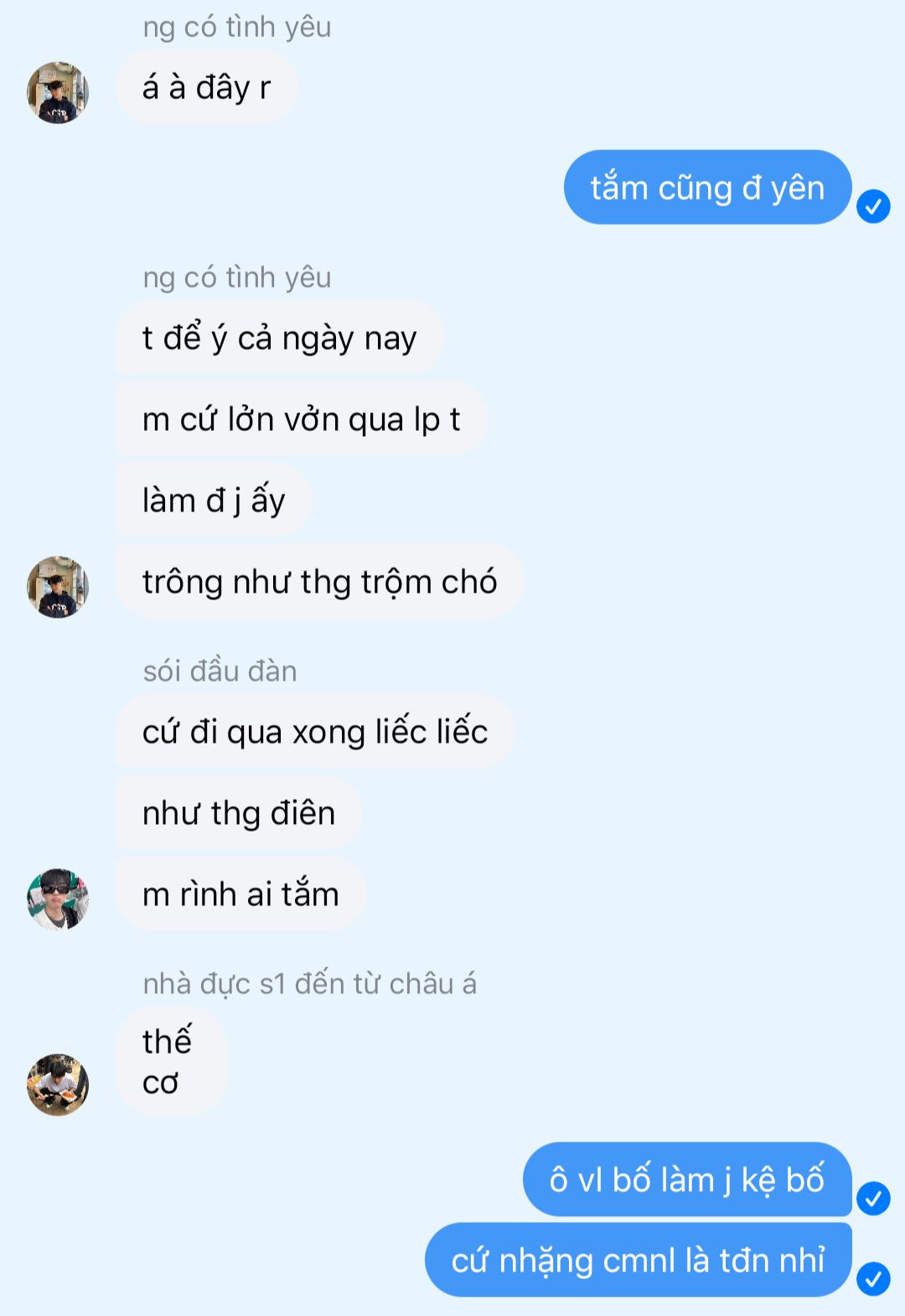Tap message "m rình ai tắm"

[x=241, y=894]
